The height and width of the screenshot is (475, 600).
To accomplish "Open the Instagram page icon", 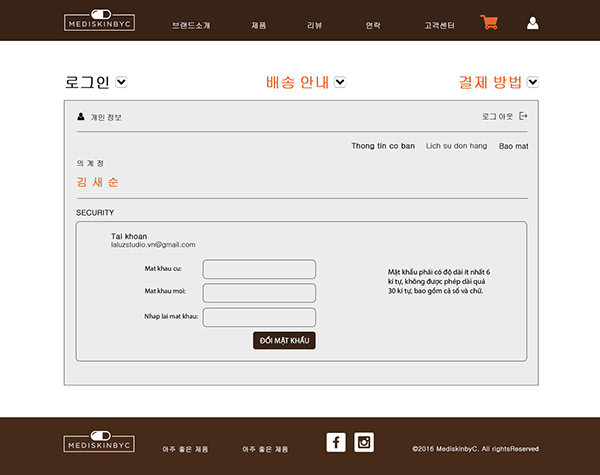I will (364, 442).
